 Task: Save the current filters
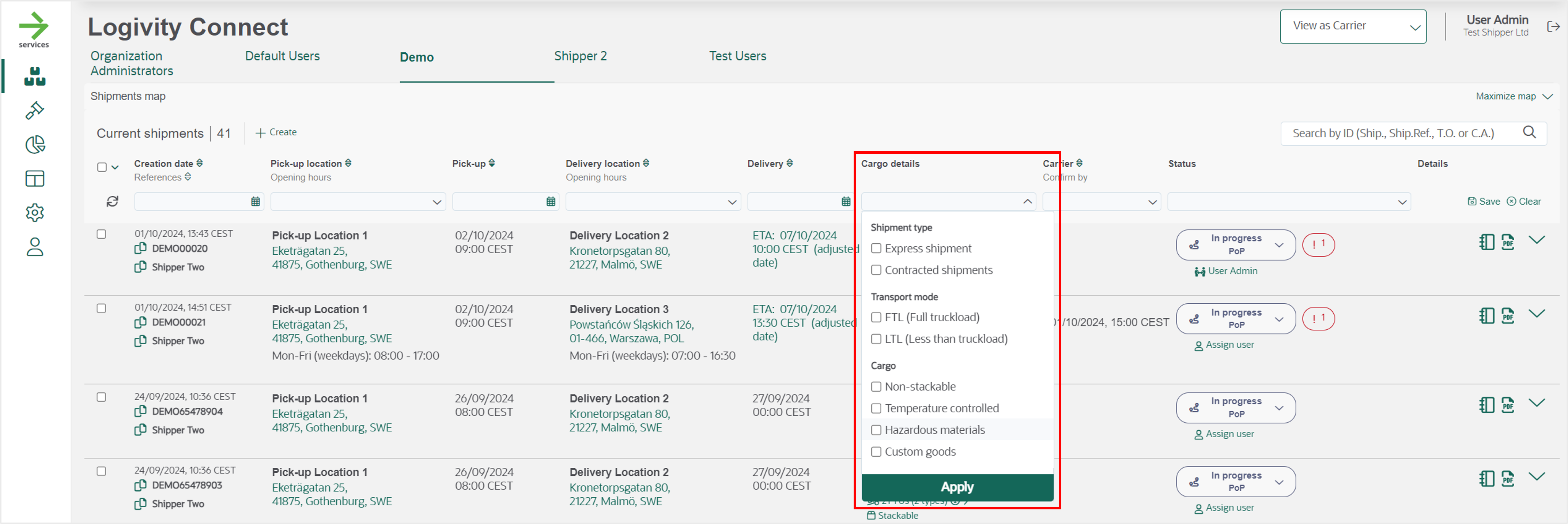click(1484, 202)
